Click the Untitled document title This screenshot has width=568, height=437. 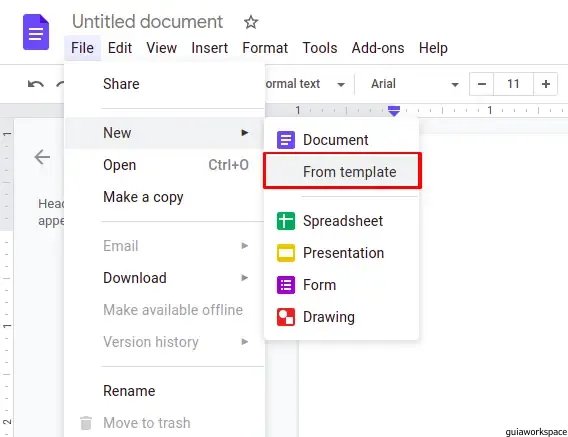point(147,22)
